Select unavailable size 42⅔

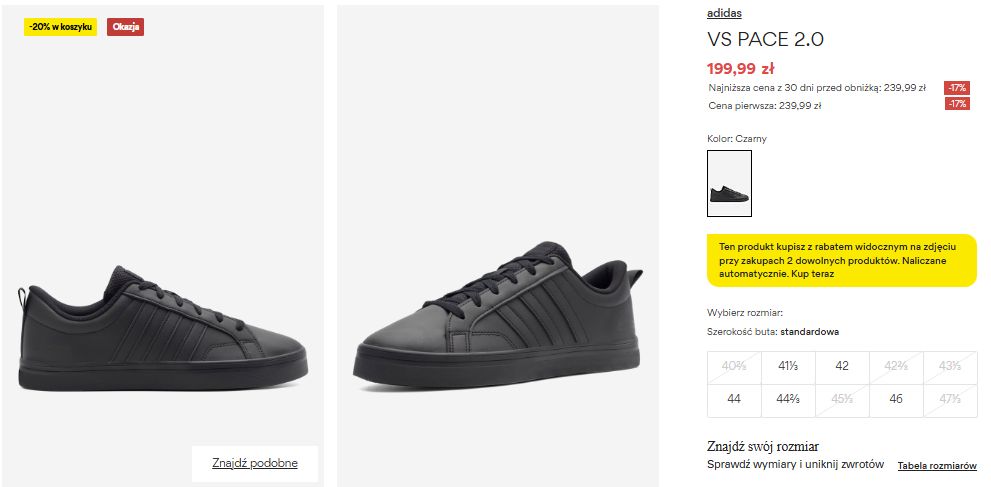pyautogui.click(x=896, y=366)
